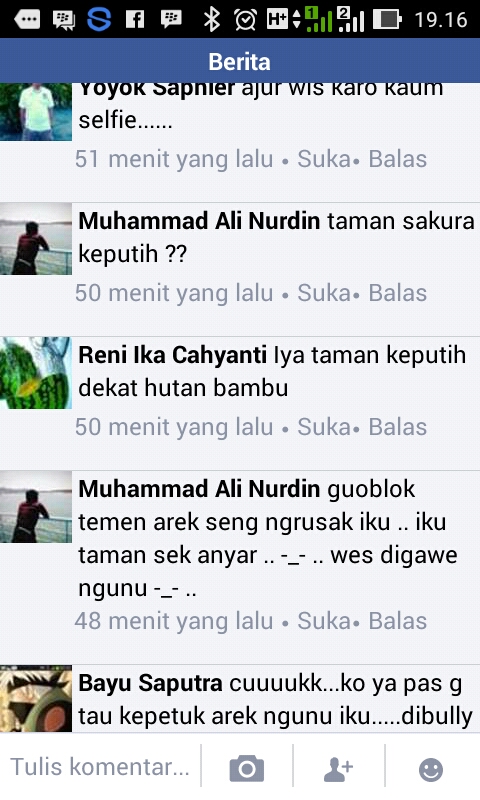Tap the camera icon to attach photo
Viewport: 480px width, 800px height.
(x=247, y=768)
